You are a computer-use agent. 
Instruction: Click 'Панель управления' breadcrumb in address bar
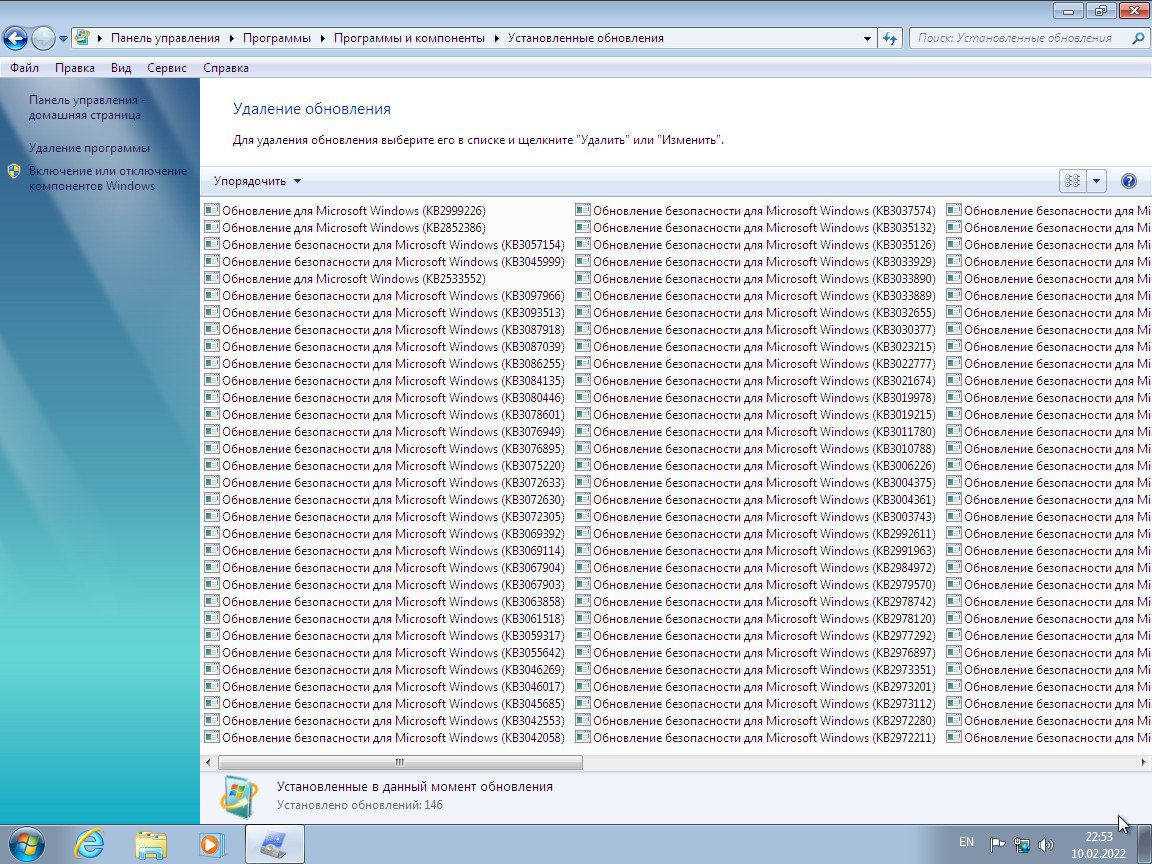click(165, 38)
